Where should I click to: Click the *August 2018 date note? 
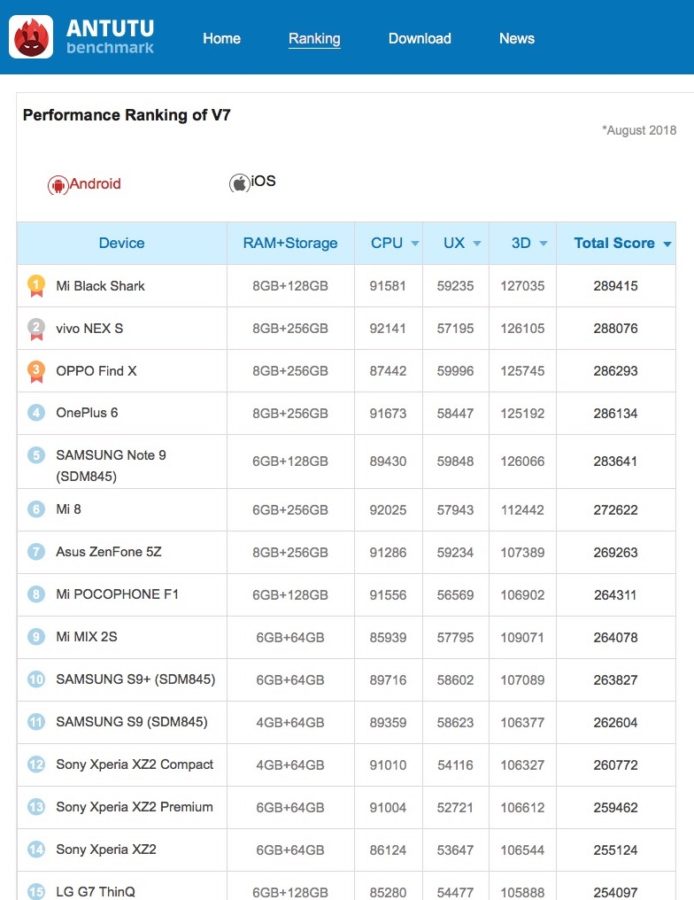[639, 130]
